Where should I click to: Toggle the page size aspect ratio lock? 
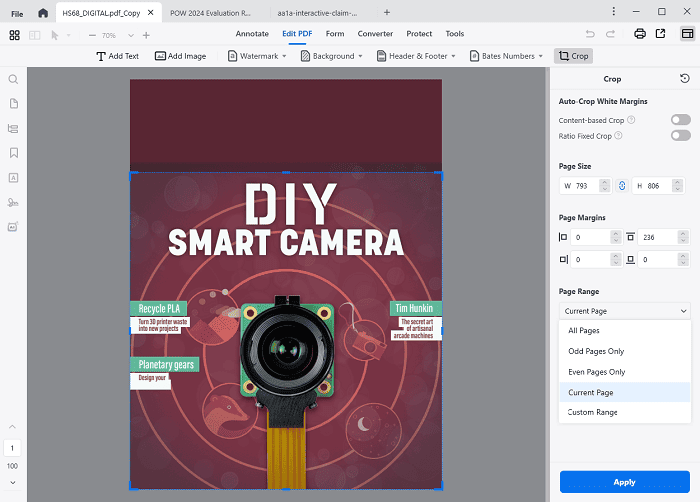(621, 185)
